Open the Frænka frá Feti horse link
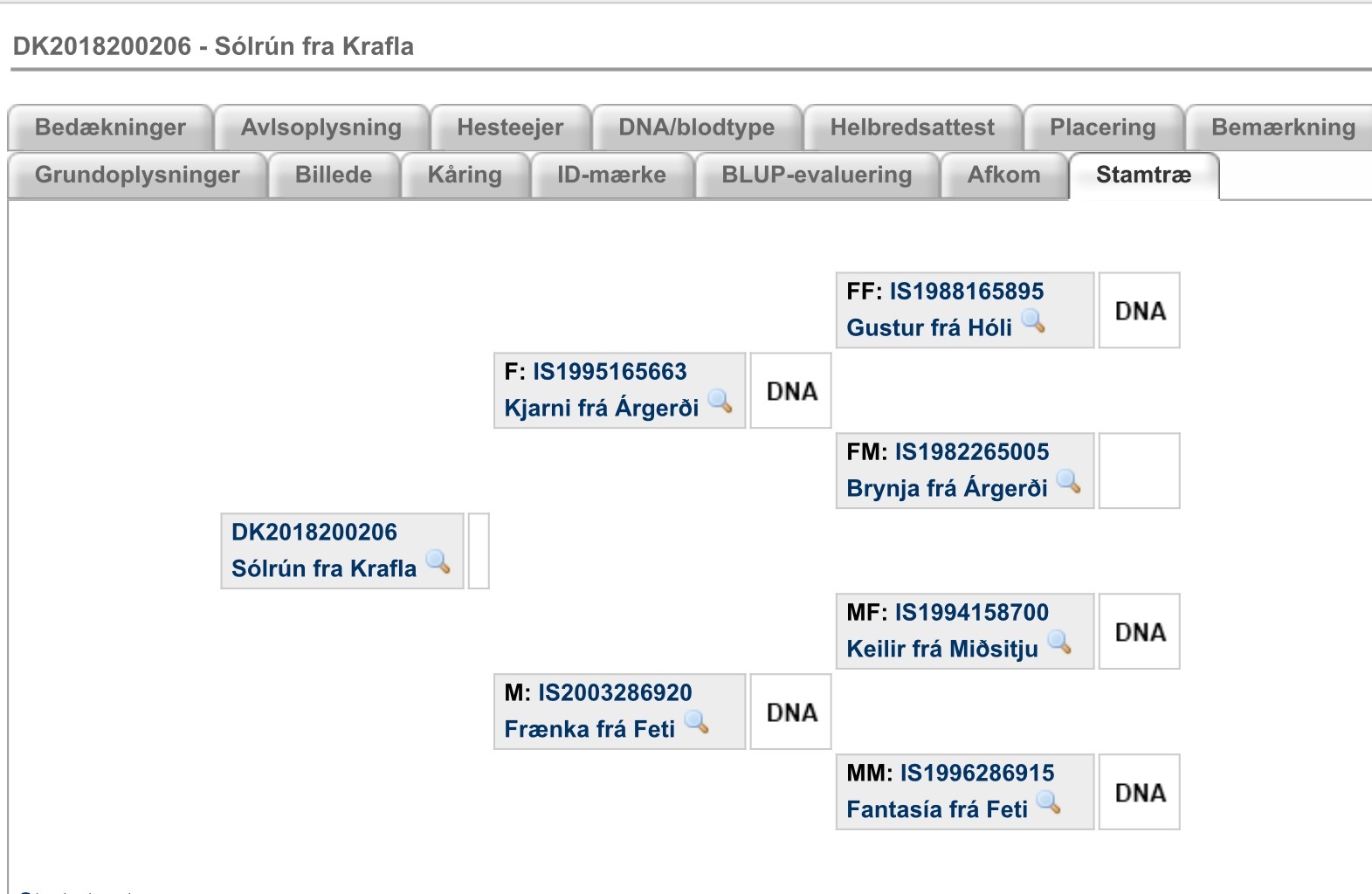This screenshot has height=894, width=1372. (x=589, y=729)
